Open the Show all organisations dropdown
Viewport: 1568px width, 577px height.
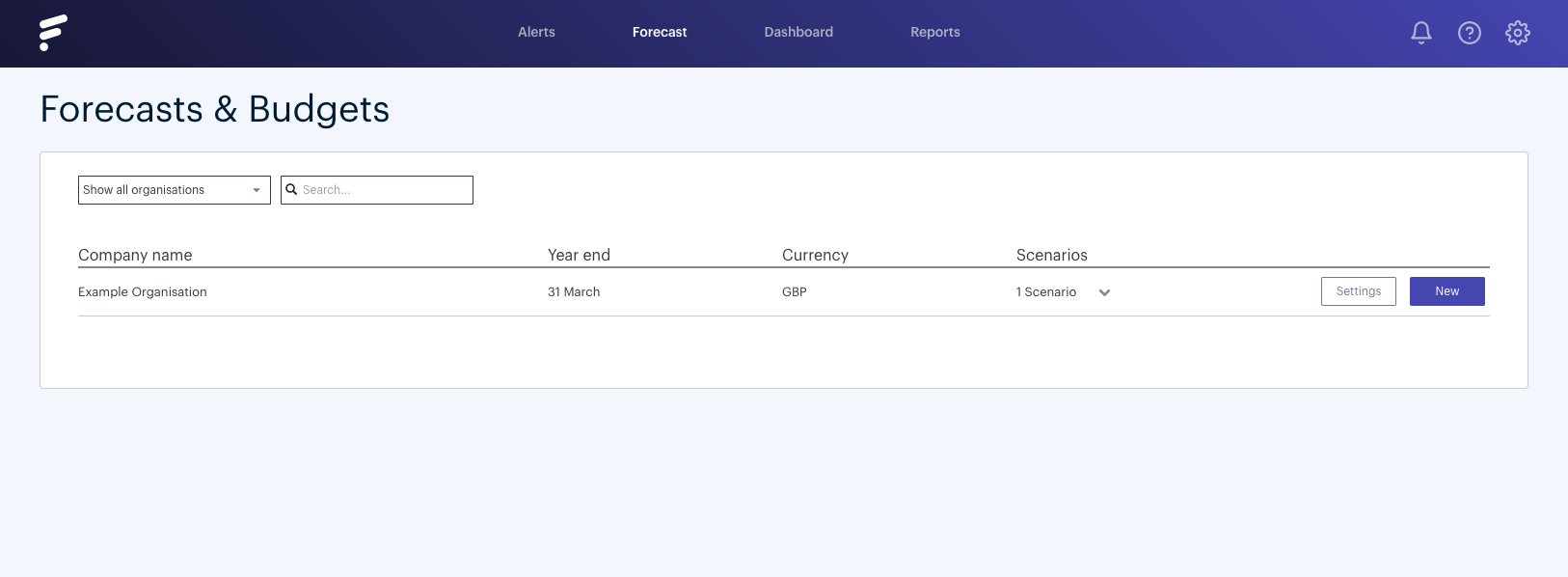[174, 190]
